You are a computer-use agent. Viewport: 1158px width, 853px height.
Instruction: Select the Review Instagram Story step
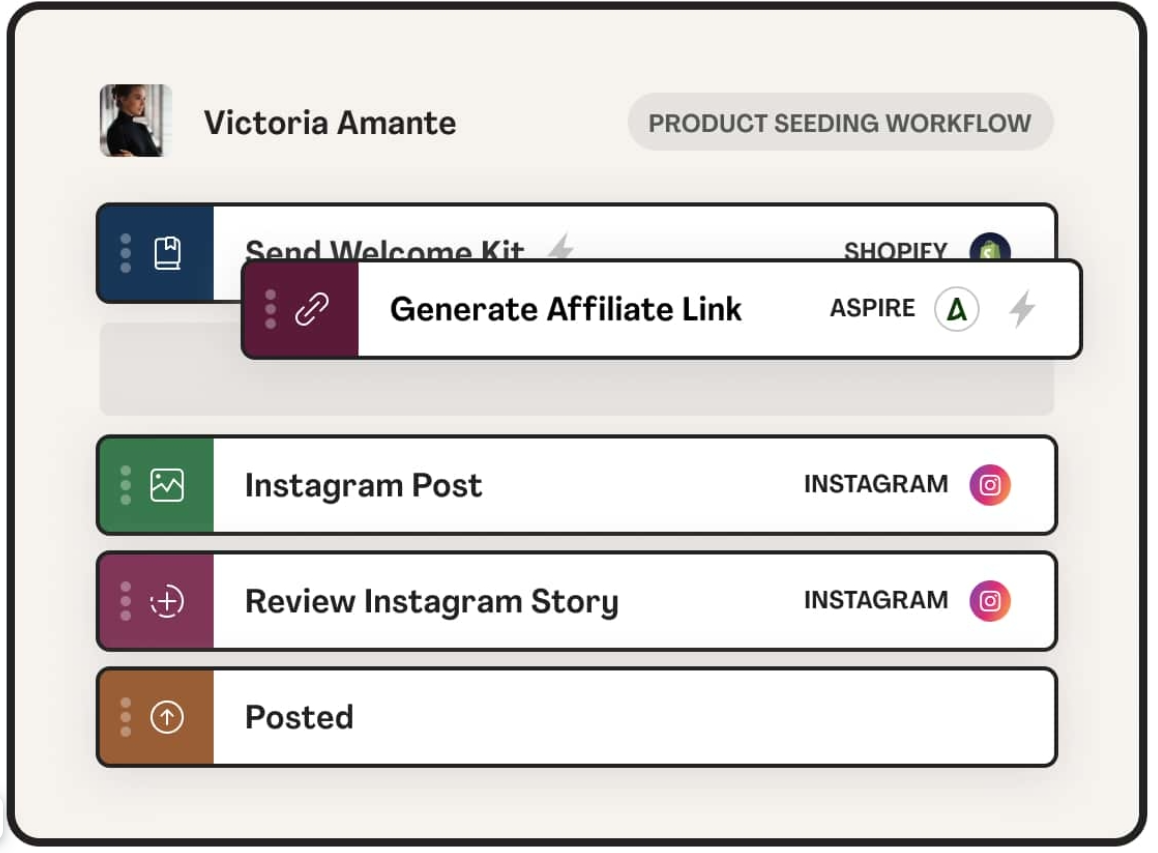point(431,602)
